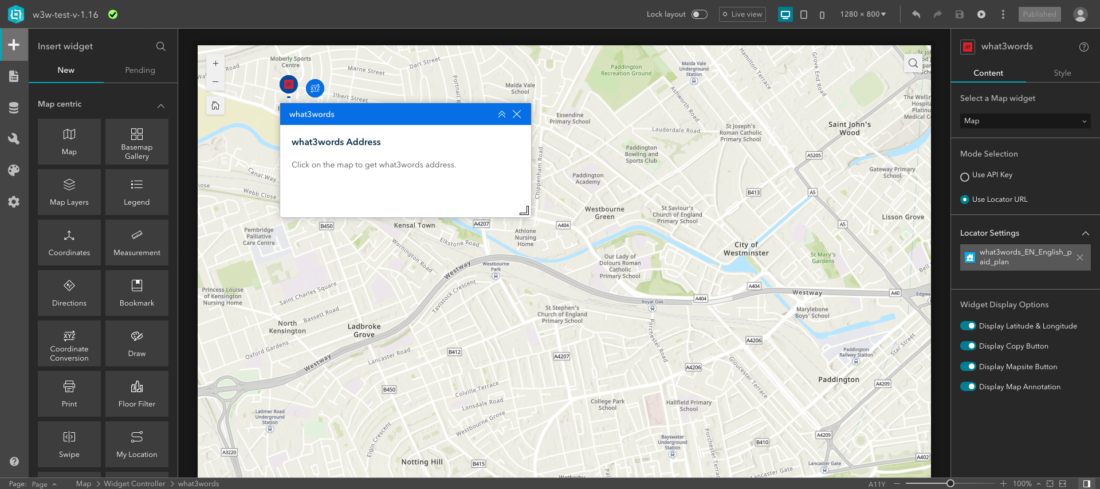Click the Live view button

pyautogui.click(x=742, y=14)
